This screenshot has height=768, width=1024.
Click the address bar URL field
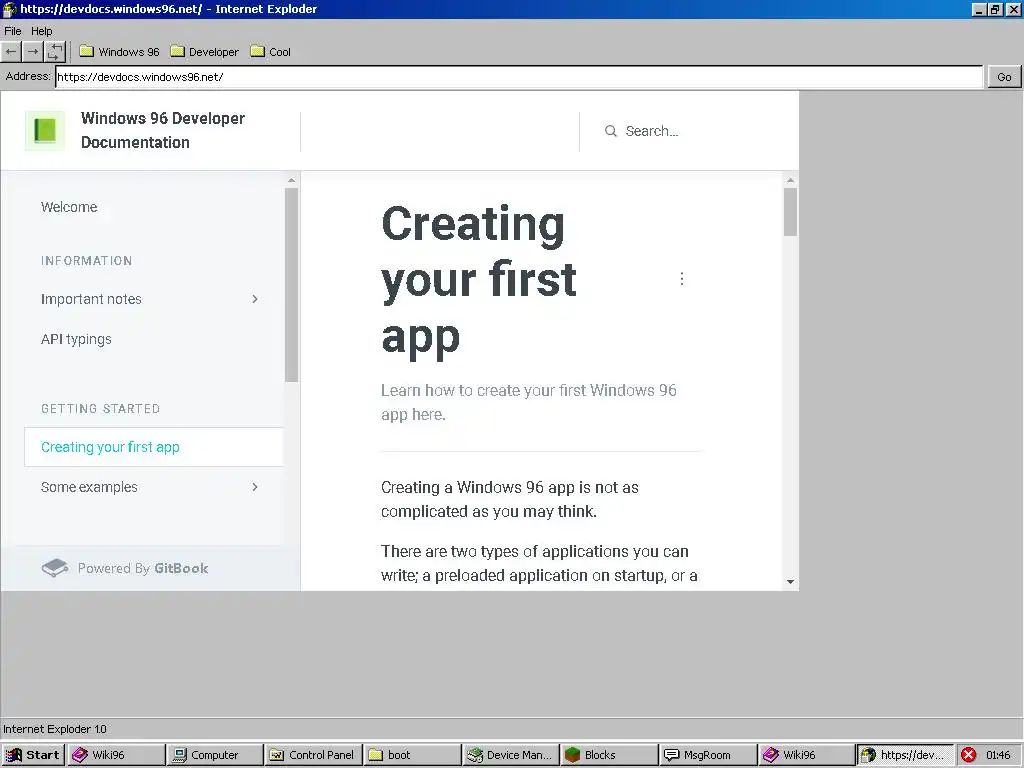(x=519, y=76)
